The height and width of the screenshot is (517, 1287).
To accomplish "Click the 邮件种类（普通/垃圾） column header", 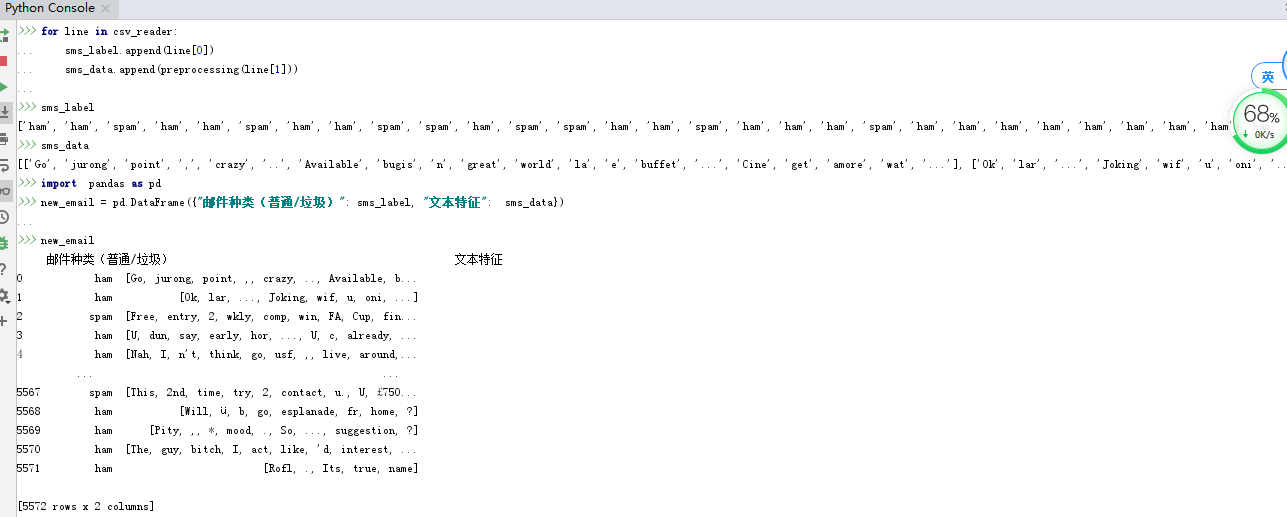I will coord(107,259).
